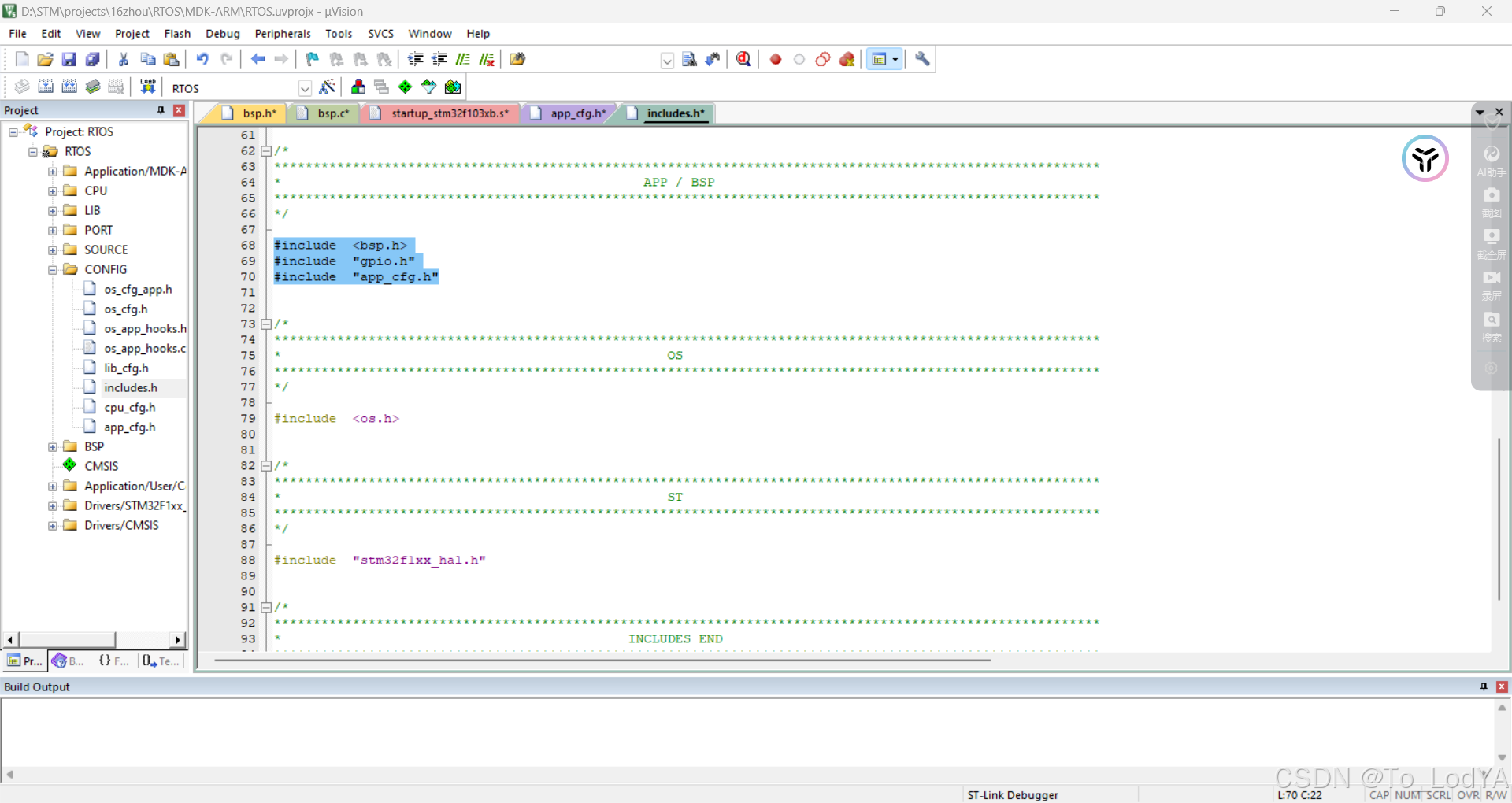Kill all breakpoints

(847, 59)
